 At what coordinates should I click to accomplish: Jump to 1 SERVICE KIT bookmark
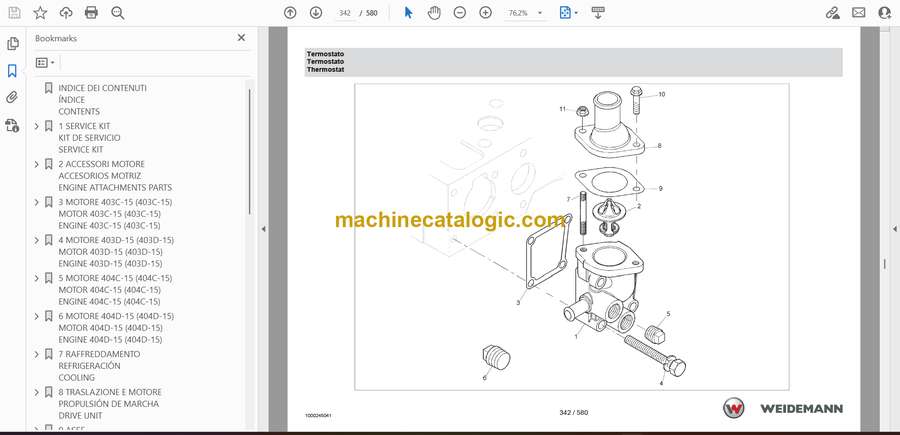pos(90,126)
